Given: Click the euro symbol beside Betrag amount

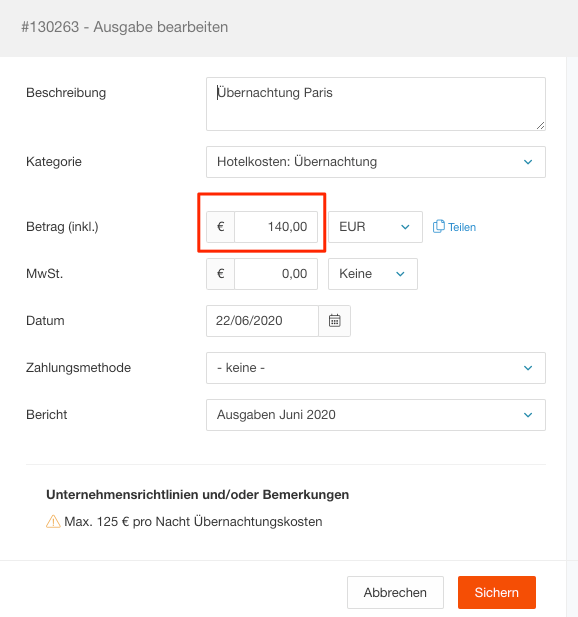Looking at the screenshot, I should click(220, 227).
